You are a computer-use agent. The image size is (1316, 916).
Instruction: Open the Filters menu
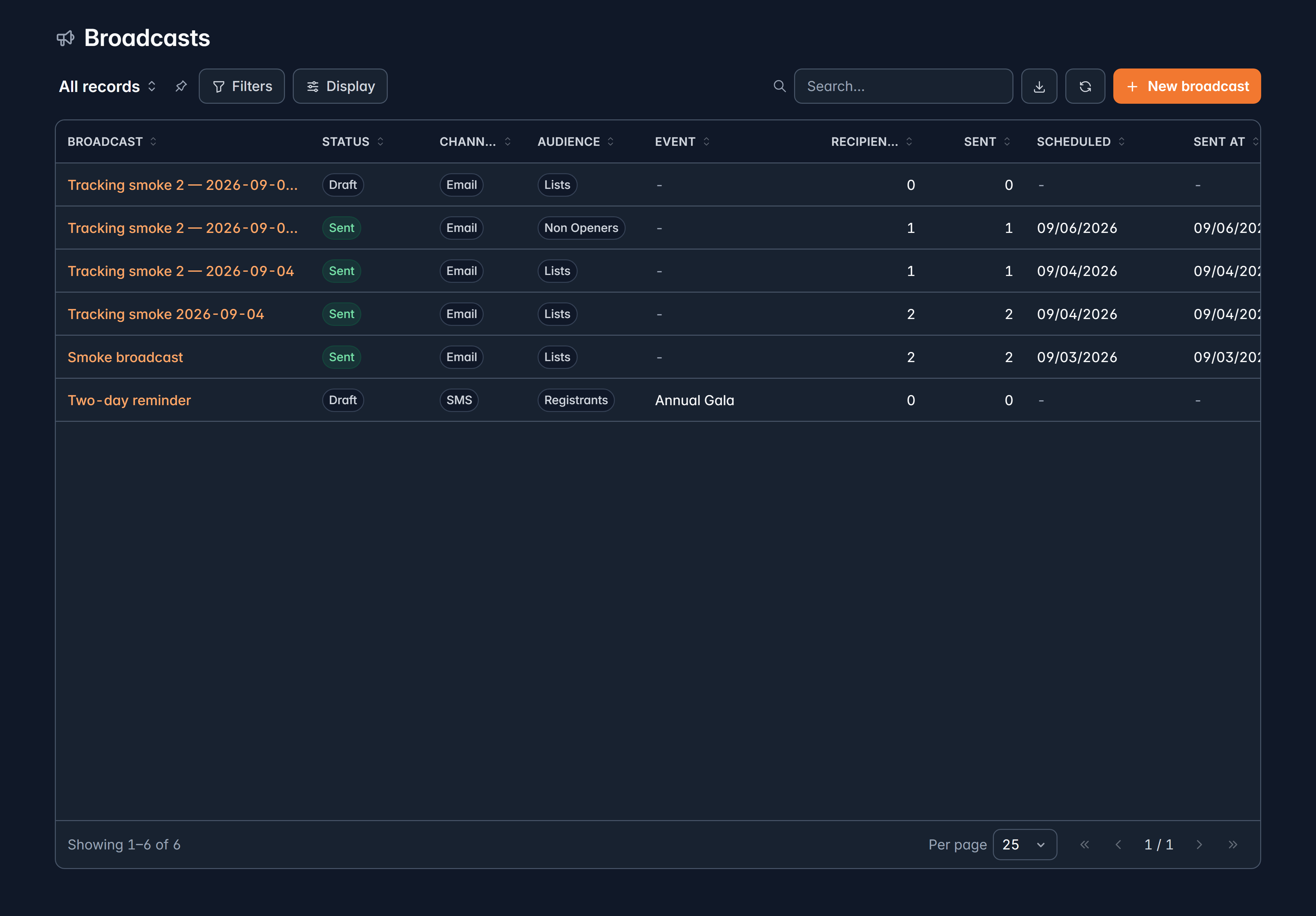242,86
